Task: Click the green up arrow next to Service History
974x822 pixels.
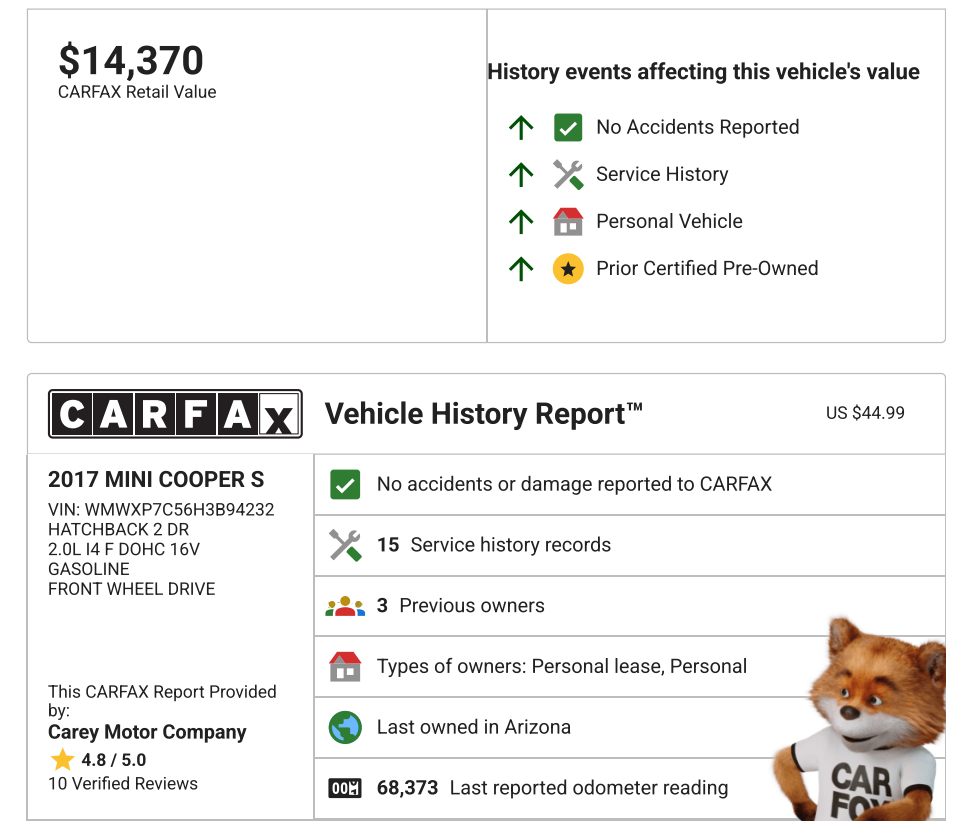Action: [521, 175]
